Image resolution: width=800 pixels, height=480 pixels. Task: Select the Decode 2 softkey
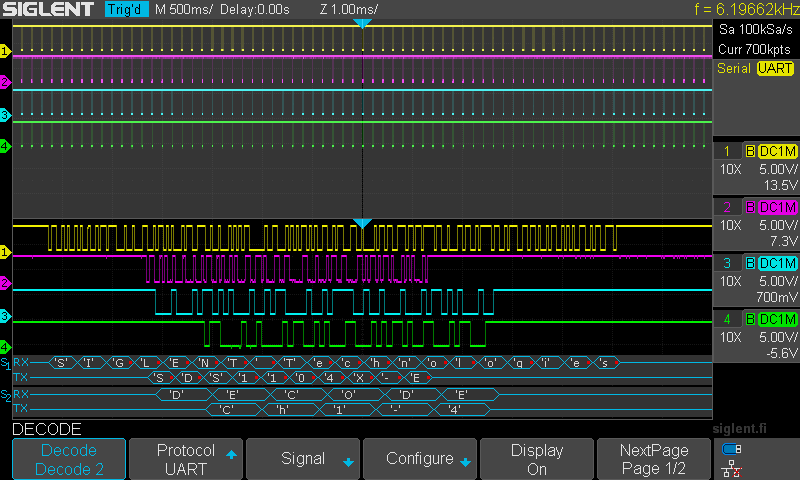(69, 459)
